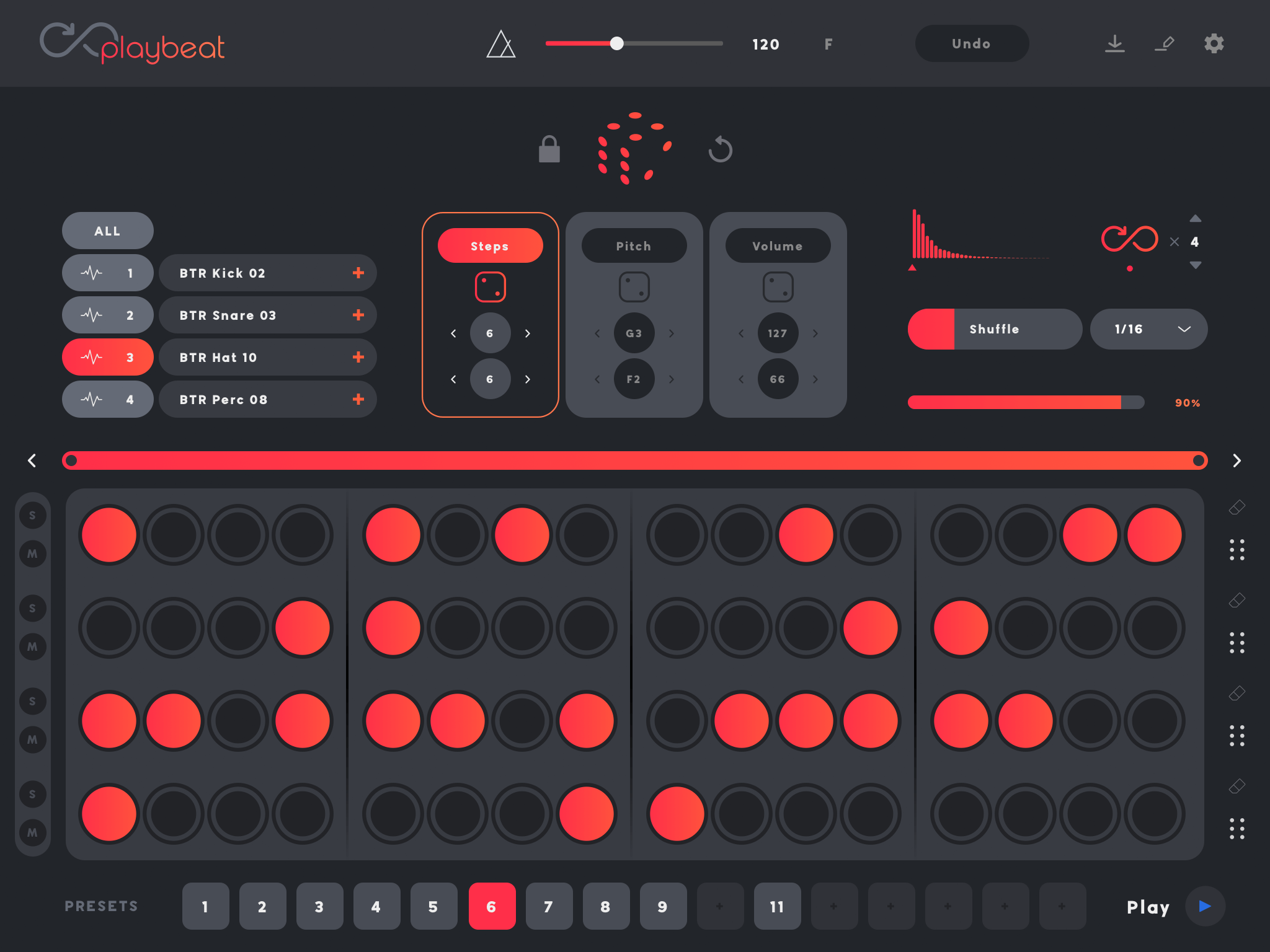This screenshot has height=952, width=1270.
Task: Select the metronome icon in the top bar
Action: 502,45
